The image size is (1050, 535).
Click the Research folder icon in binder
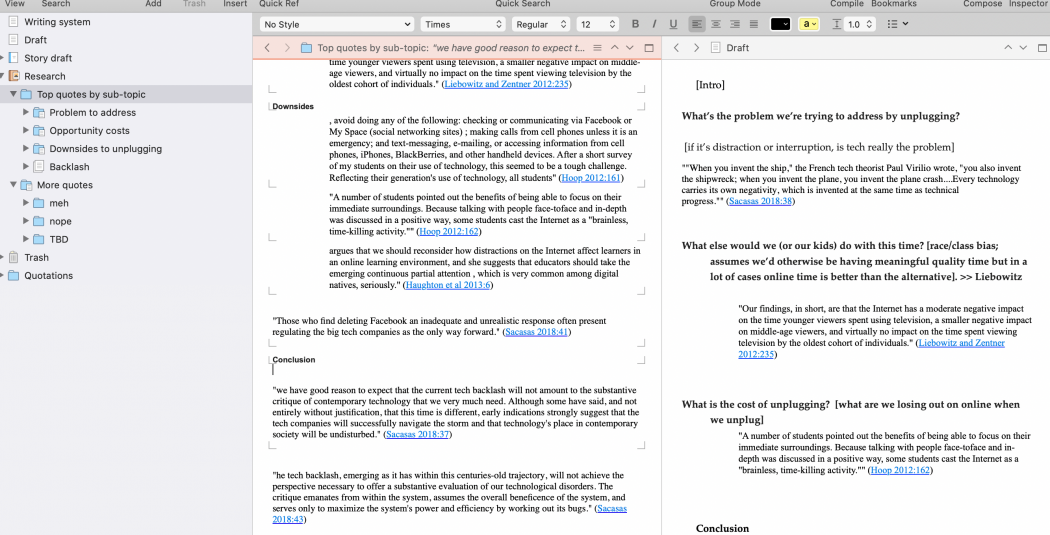tap(13, 76)
